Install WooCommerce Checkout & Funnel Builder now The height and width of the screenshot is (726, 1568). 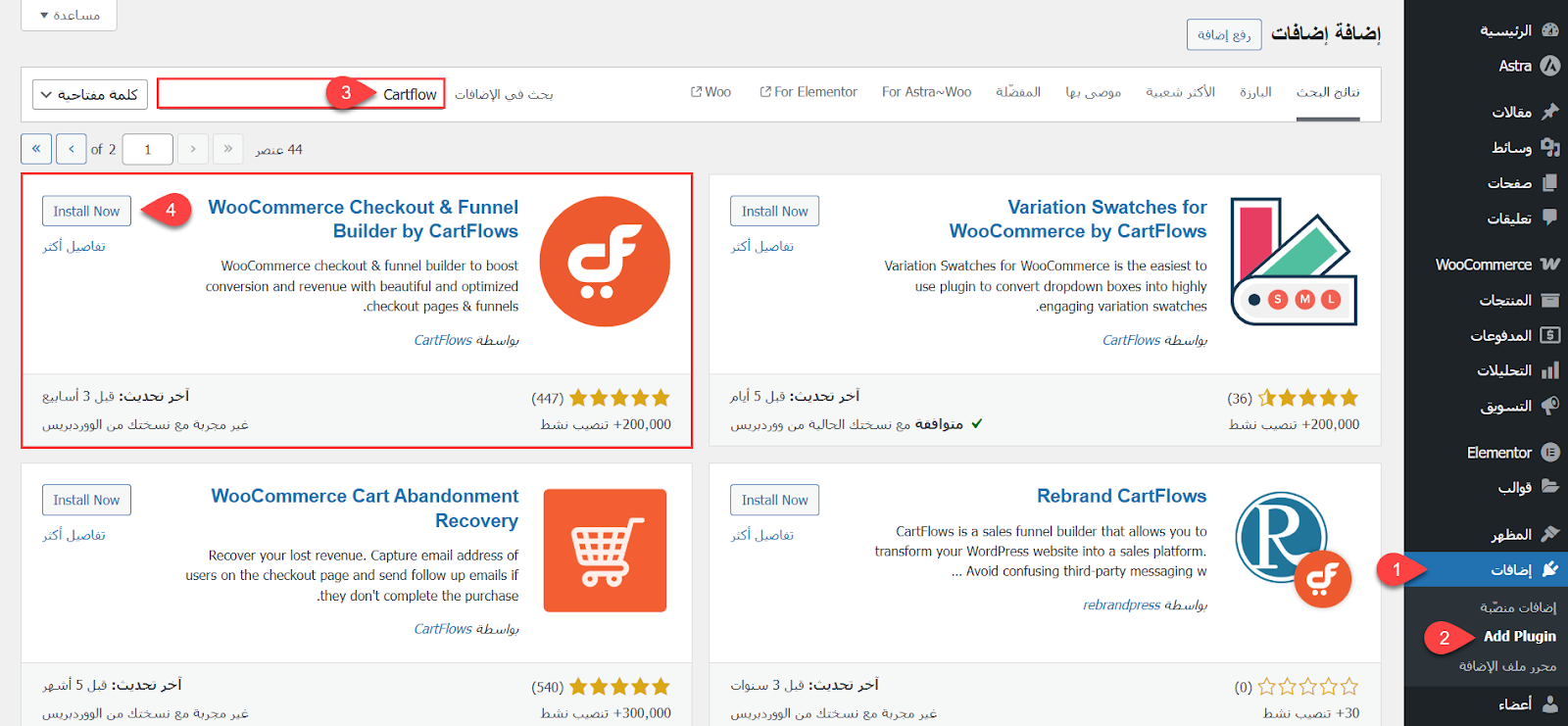pos(86,211)
